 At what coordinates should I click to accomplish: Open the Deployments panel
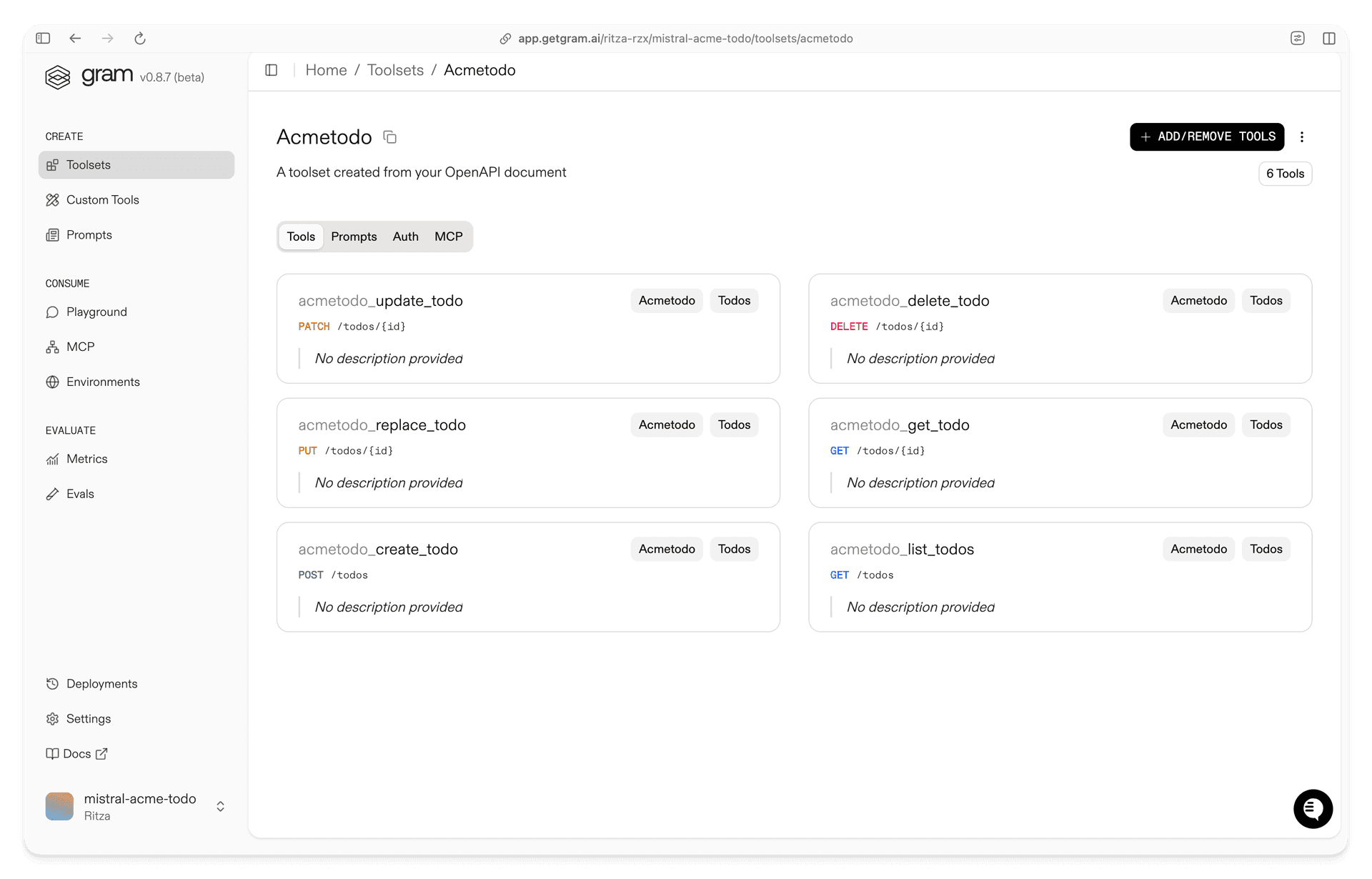point(101,683)
